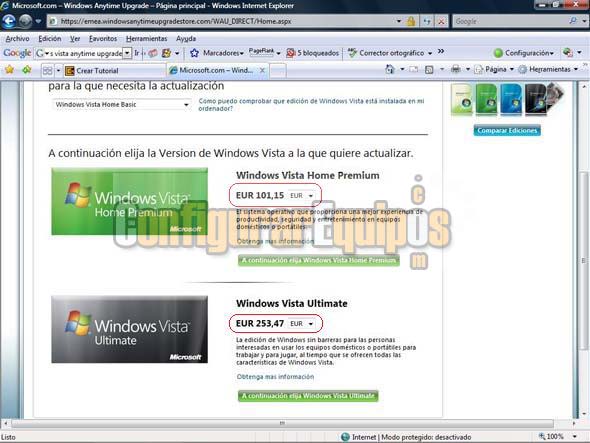Screen dimensions: 590x443
Task: Open the EUR currency dropdown for Home Premium
Action: 302,196
